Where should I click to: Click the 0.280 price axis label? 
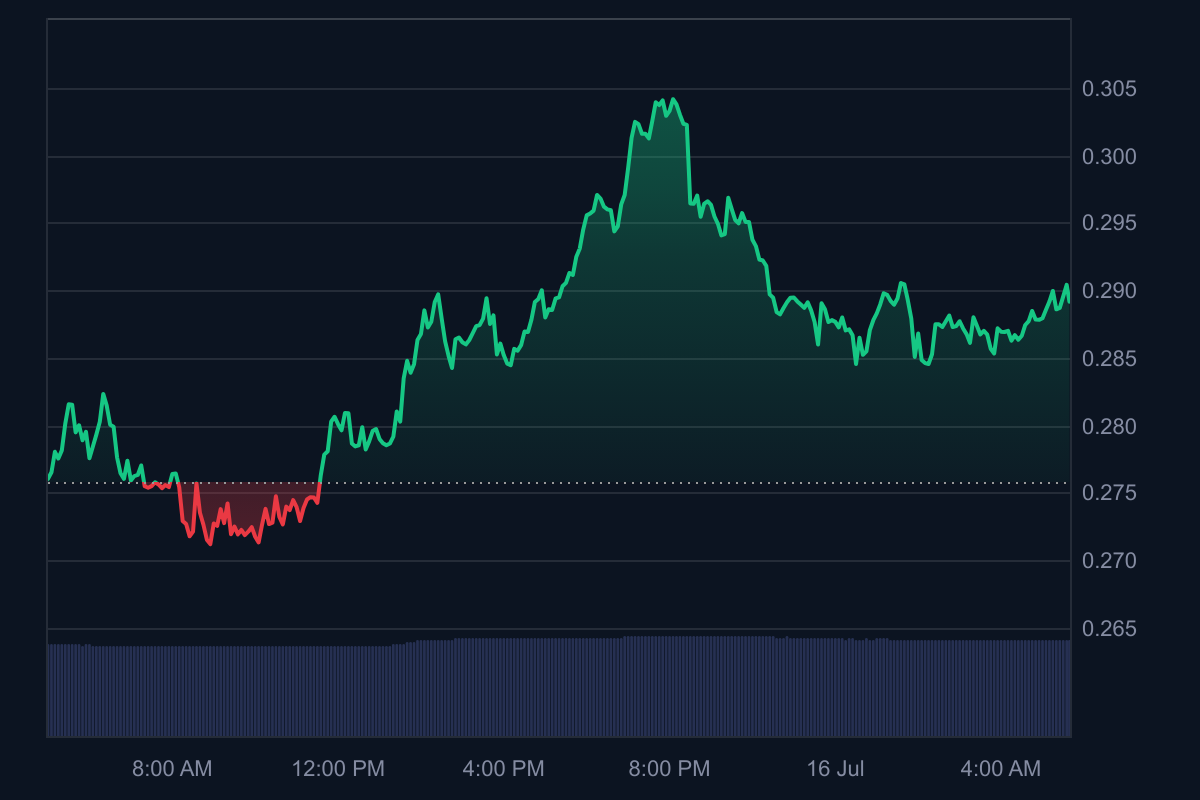point(1109,427)
